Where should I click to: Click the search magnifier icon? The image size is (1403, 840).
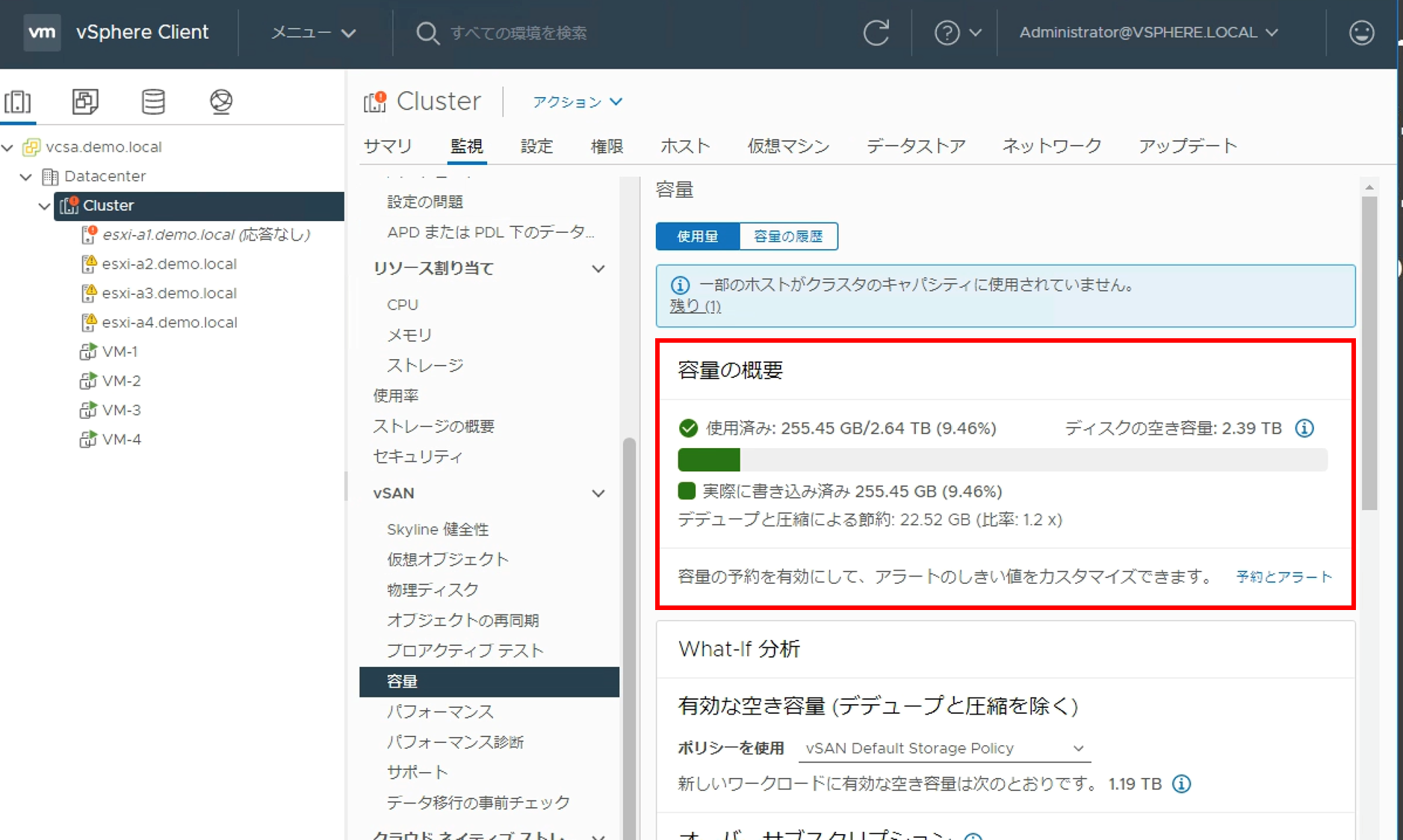click(x=428, y=33)
